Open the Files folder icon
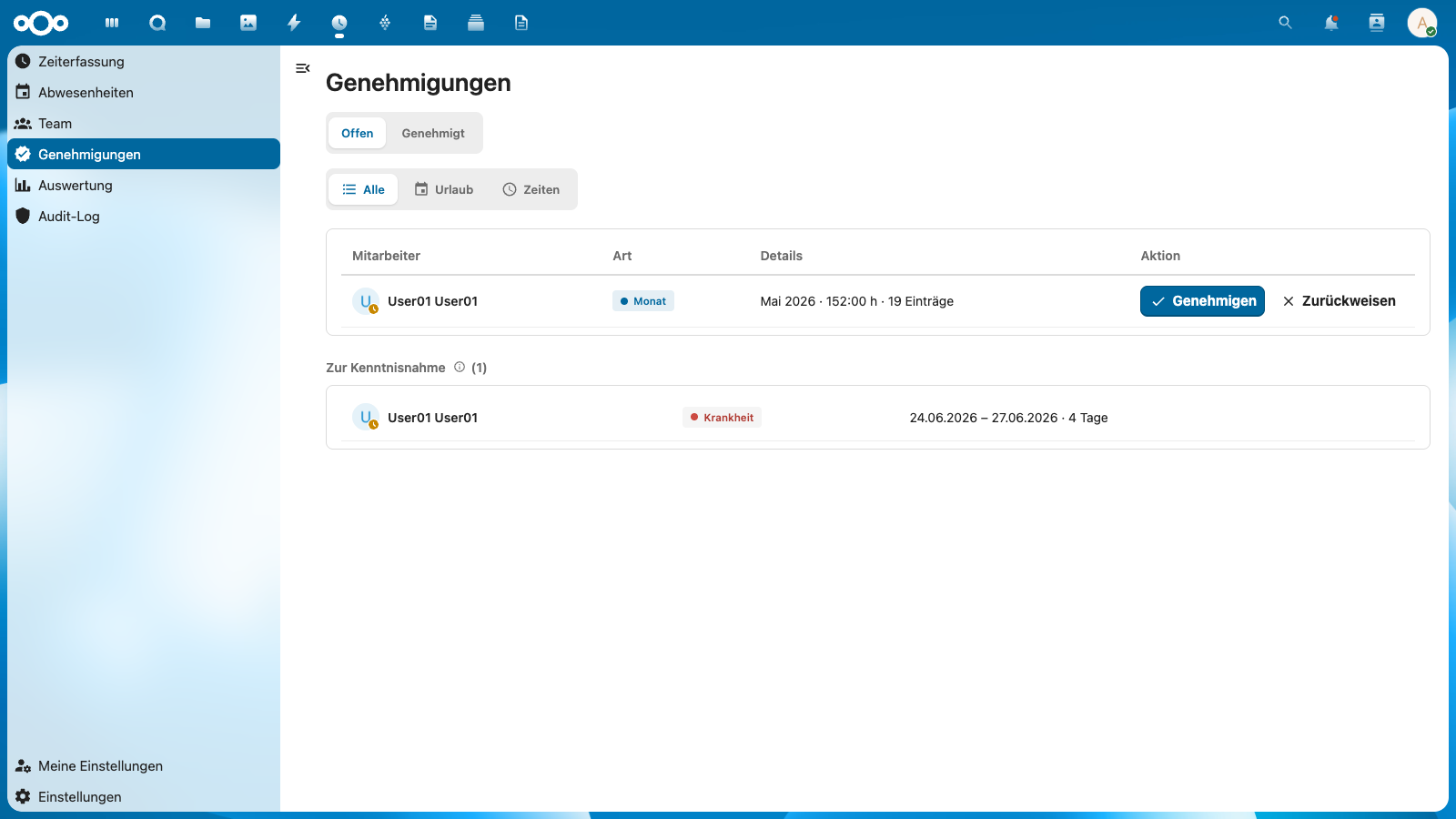 coord(203,23)
